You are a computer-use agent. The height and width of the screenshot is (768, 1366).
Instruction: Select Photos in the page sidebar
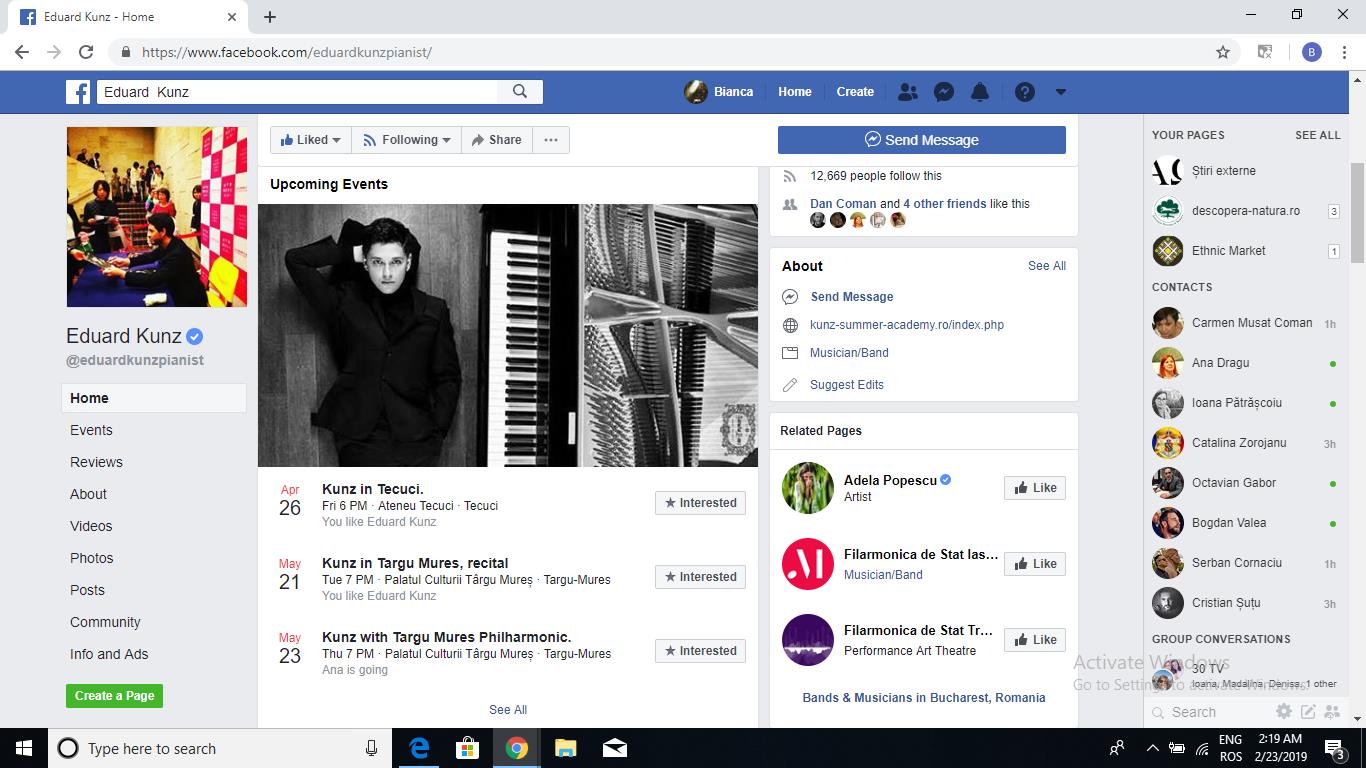(92, 558)
